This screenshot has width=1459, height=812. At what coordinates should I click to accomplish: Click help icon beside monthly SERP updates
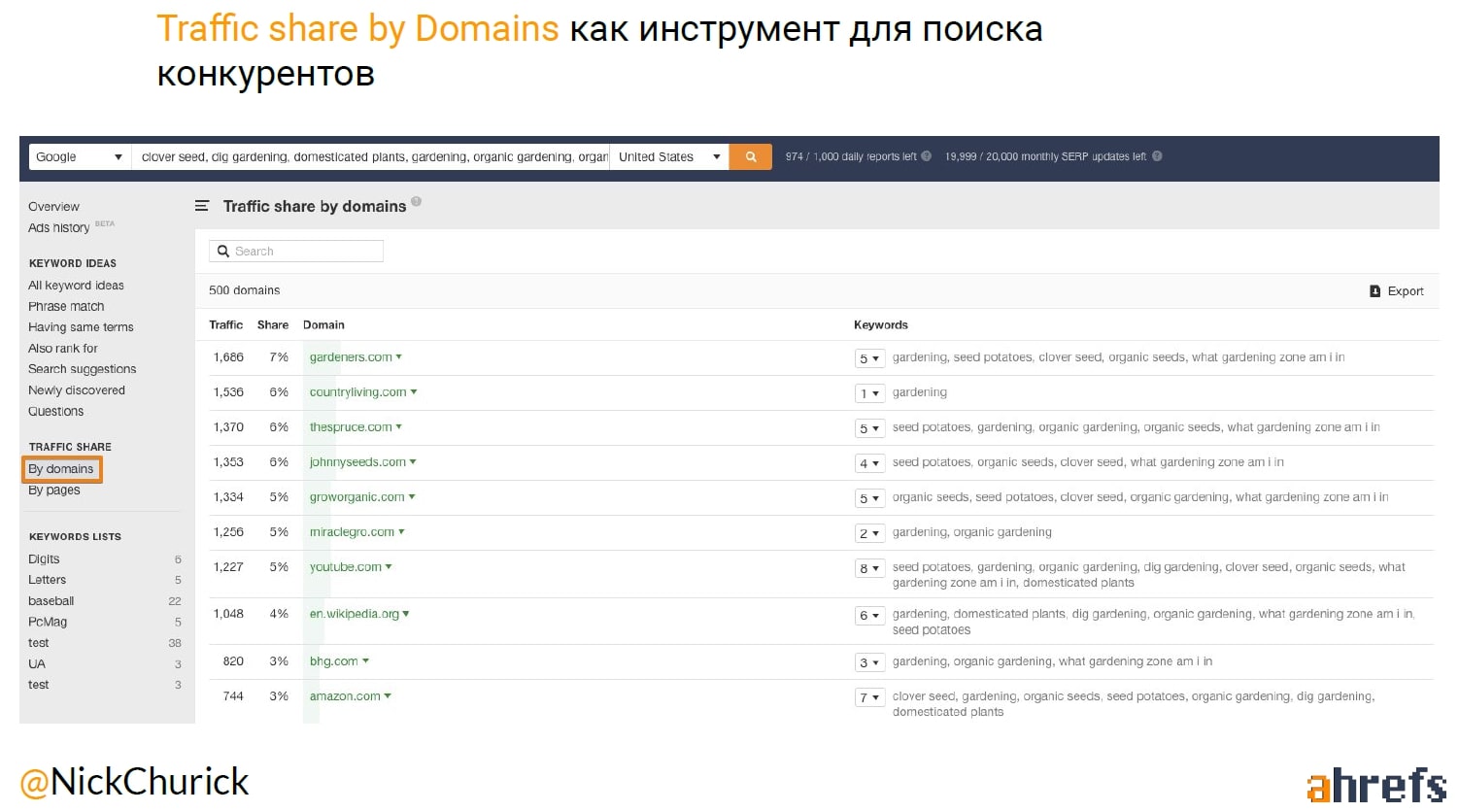click(x=1157, y=156)
